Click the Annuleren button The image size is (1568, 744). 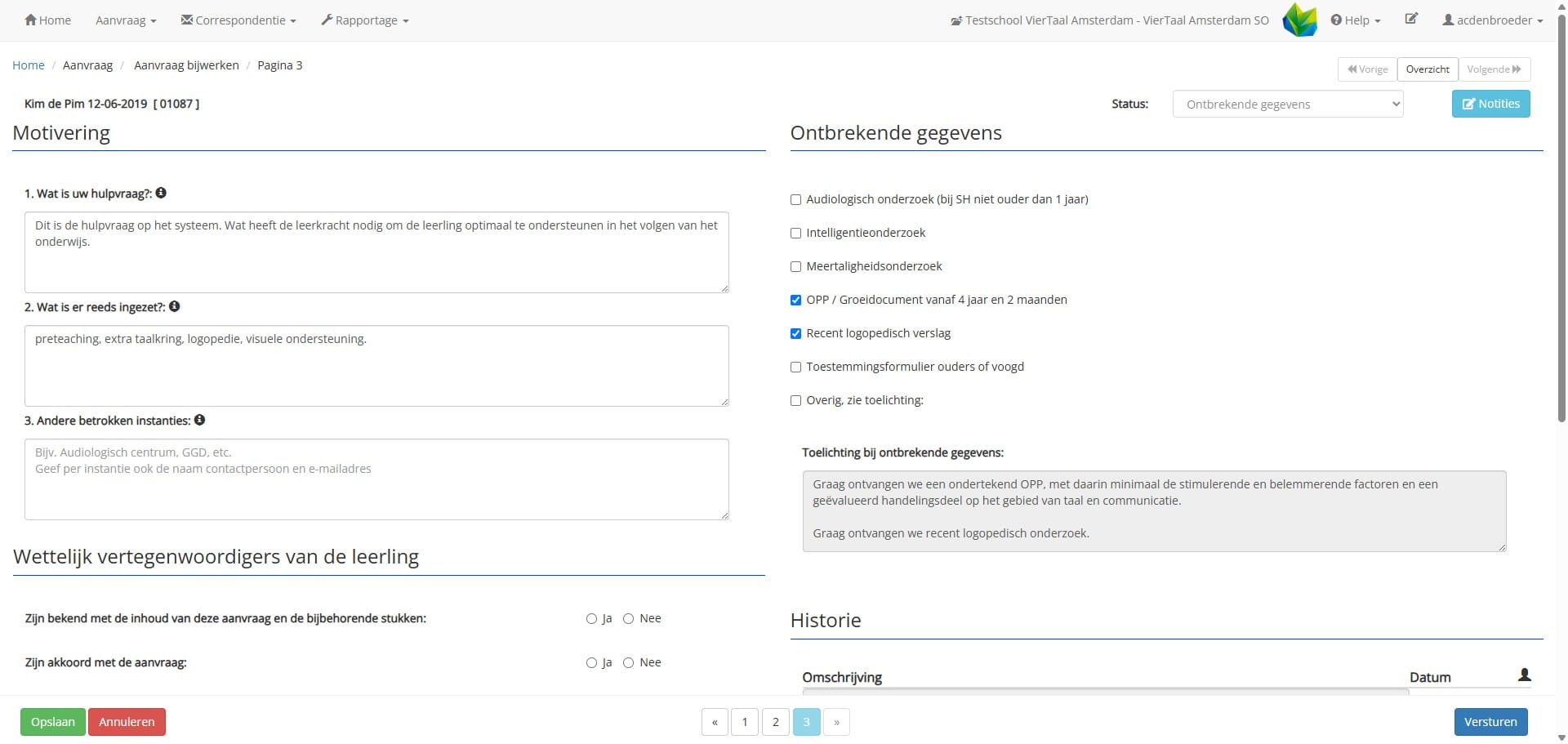point(127,722)
